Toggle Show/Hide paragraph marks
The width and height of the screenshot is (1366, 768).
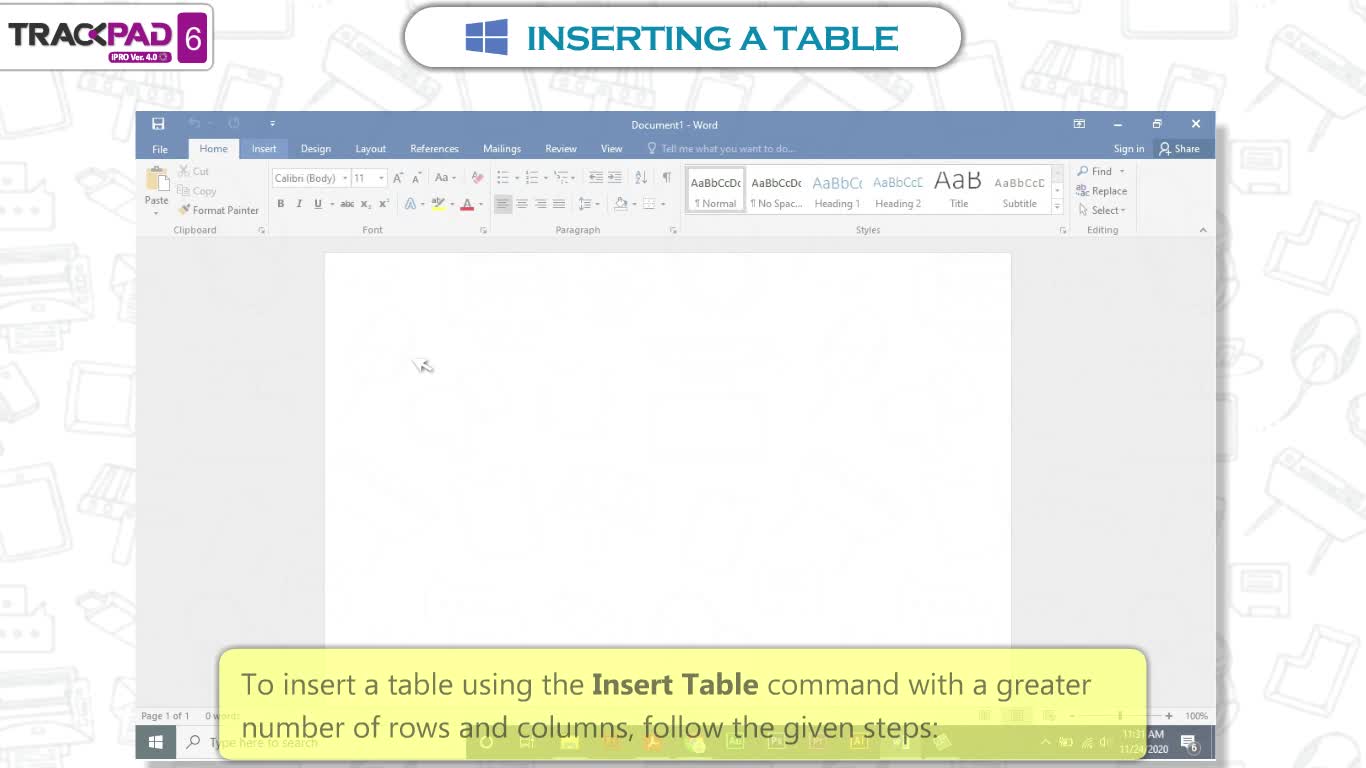(667, 178)
